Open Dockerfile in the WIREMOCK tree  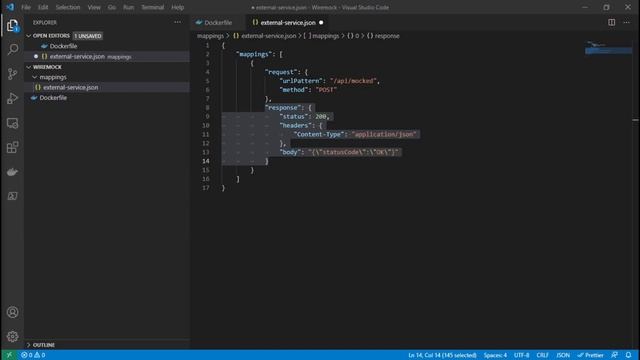53,98
